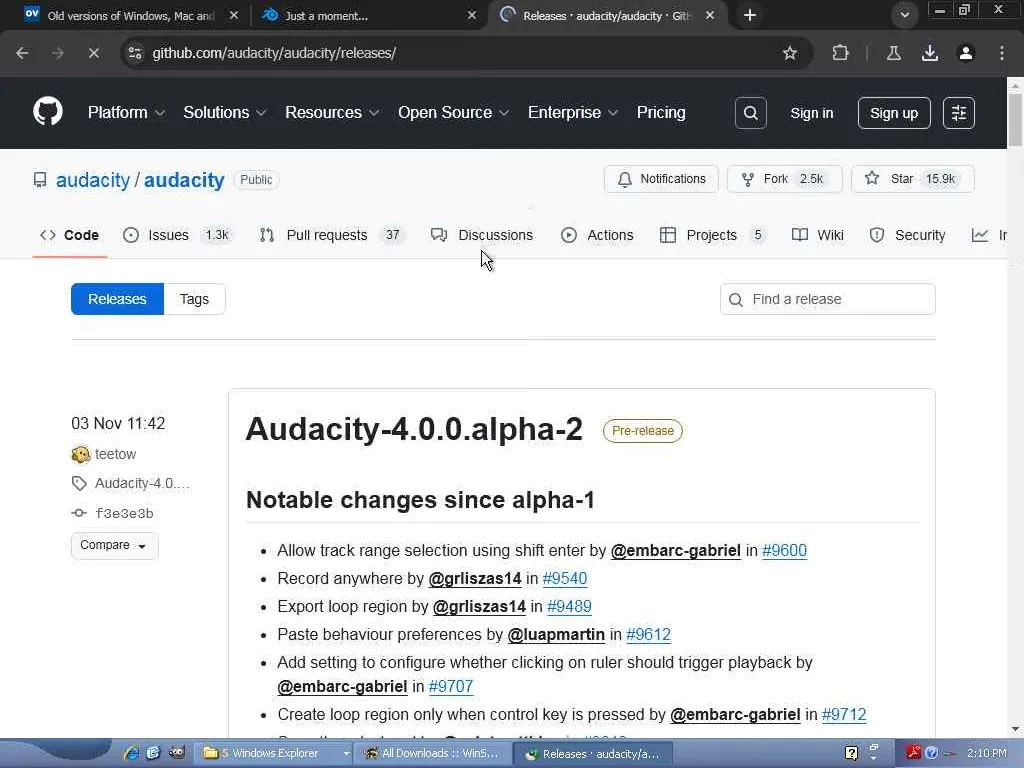
Task: Go back to the previous page
Action: 22,53
